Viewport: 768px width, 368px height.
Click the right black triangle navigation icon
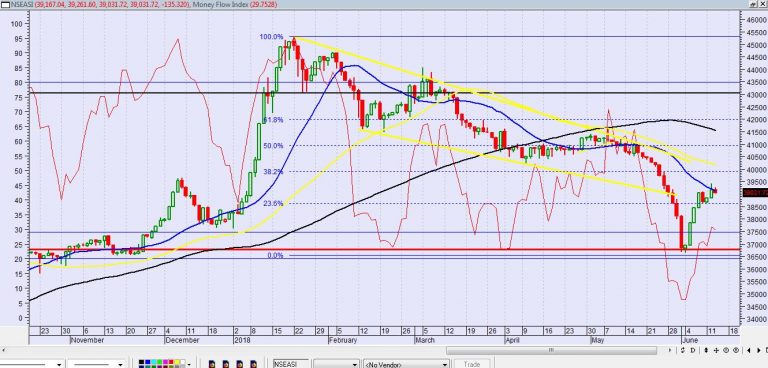pos(759,350)
